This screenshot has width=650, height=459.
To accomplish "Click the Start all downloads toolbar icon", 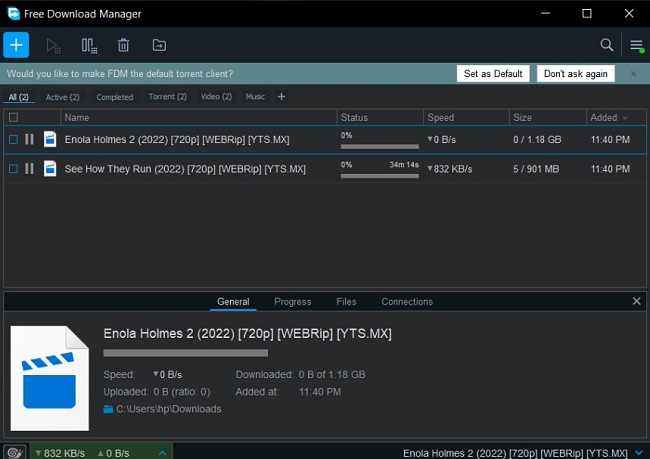I will coord(53,45).
